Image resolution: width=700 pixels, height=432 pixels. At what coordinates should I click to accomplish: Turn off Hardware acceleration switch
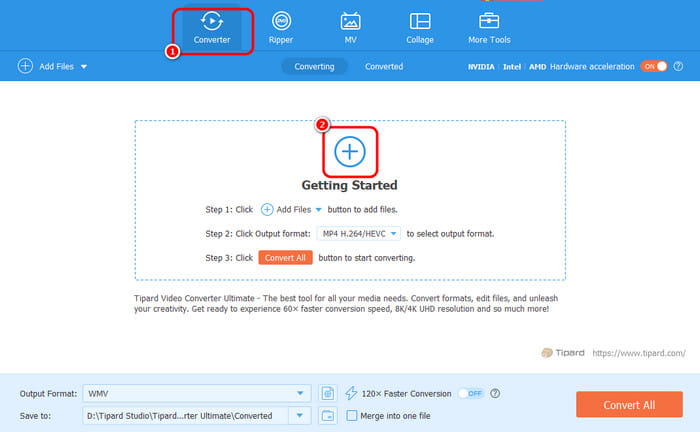(x=654, y=66)
